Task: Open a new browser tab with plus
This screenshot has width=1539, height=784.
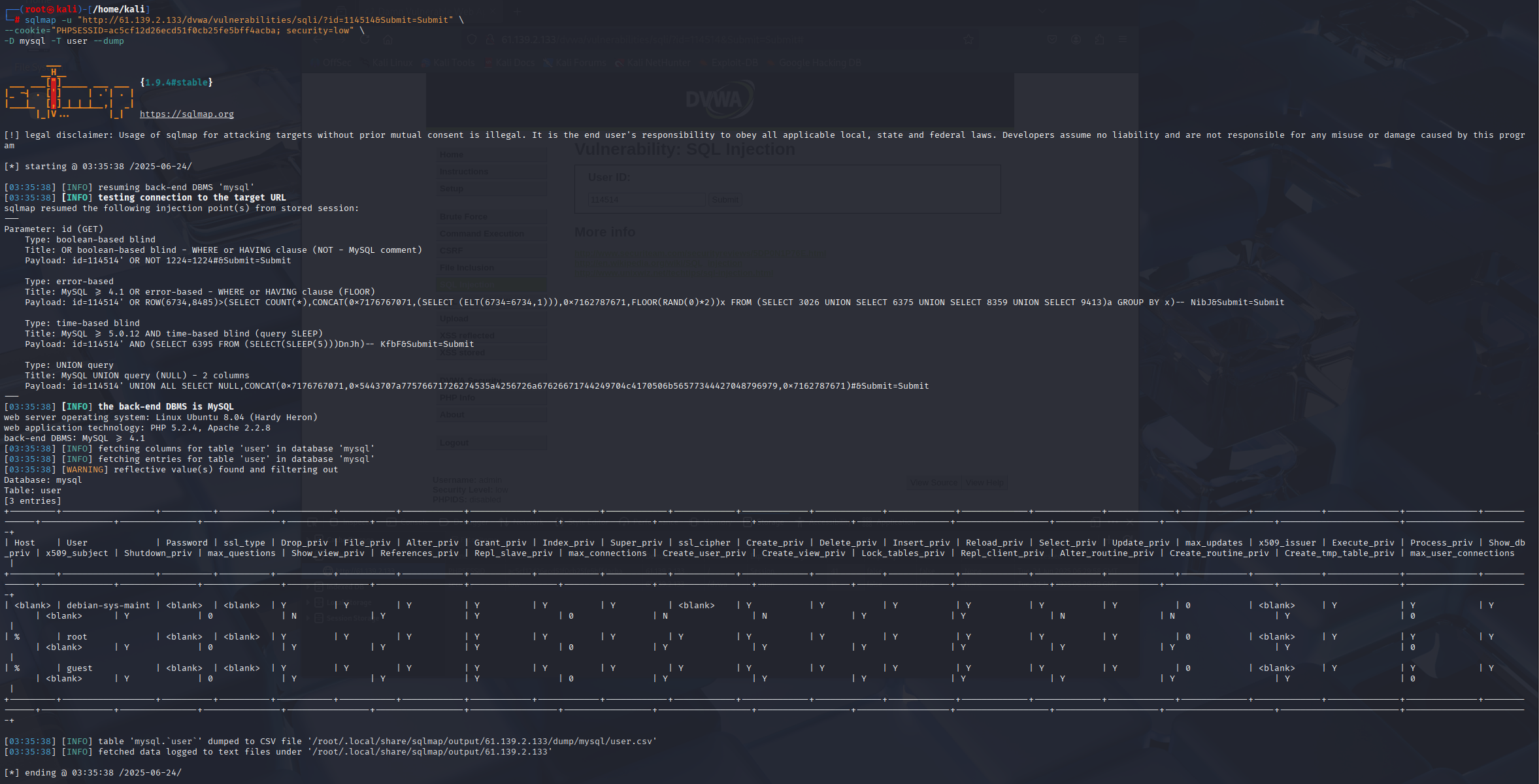Action: tap(517, 11)
